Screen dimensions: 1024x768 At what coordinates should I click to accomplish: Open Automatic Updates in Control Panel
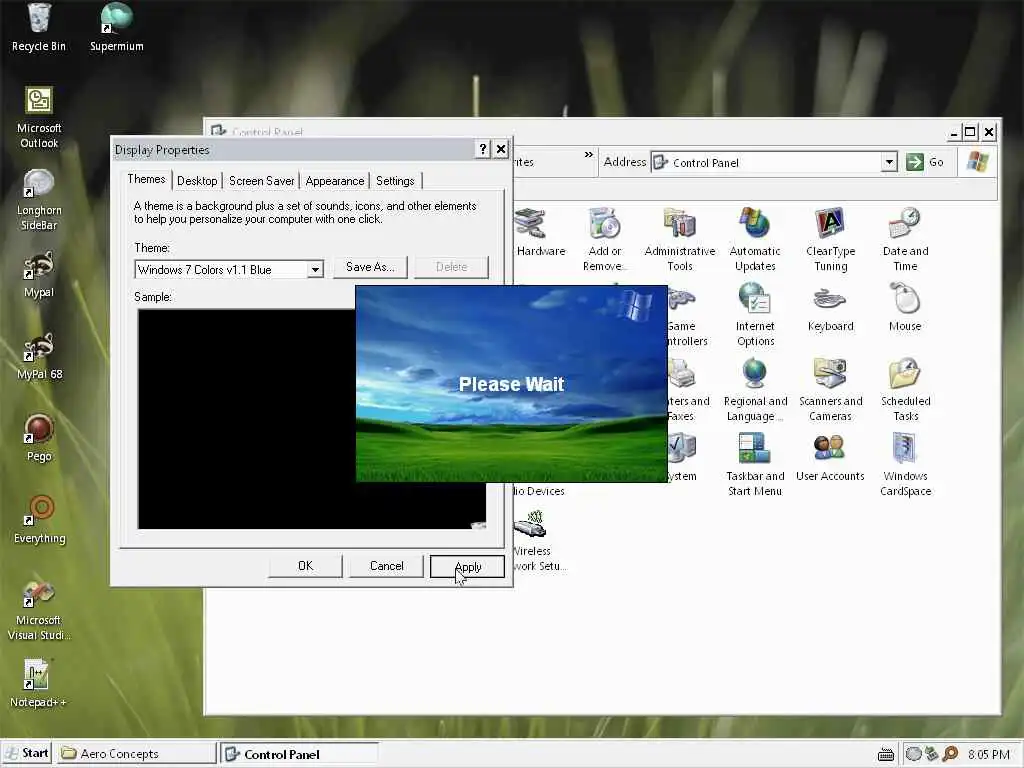755,240
